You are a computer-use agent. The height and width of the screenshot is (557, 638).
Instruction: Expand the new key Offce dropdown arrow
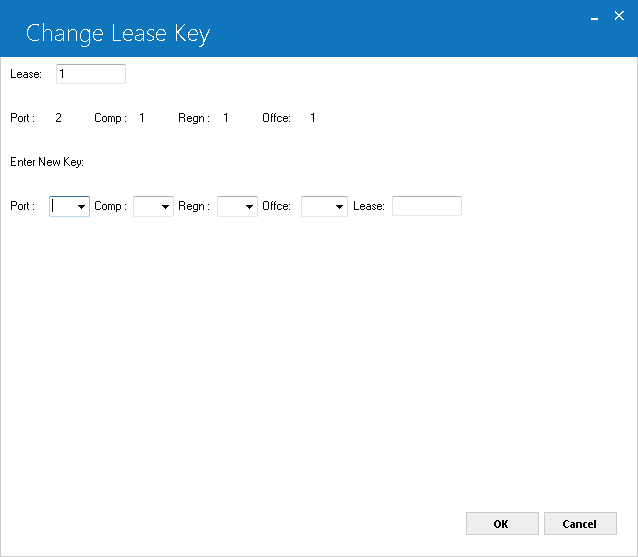click(x=339, y=207)
